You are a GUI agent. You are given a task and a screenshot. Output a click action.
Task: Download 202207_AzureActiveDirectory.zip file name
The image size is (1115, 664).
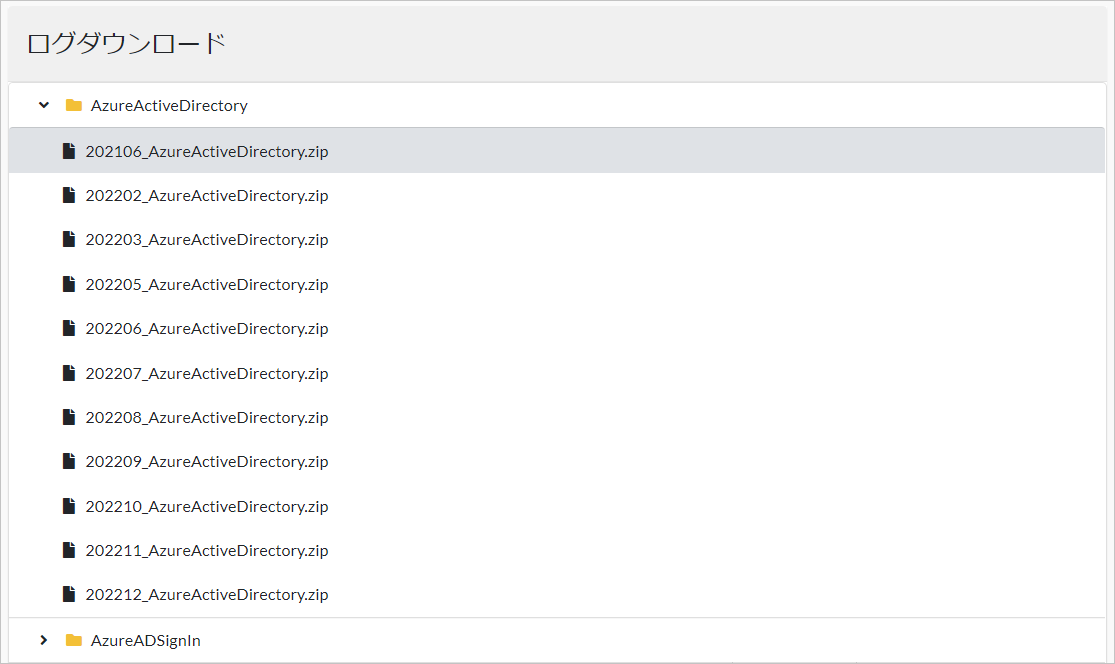(x=207, y=373)
